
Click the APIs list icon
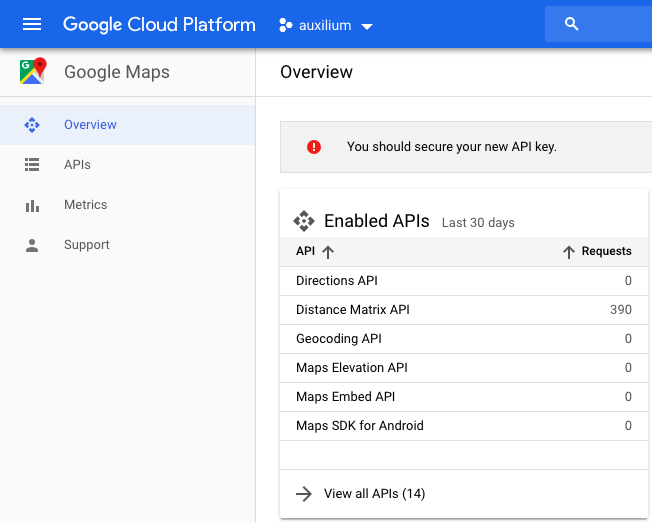[32, 165]
